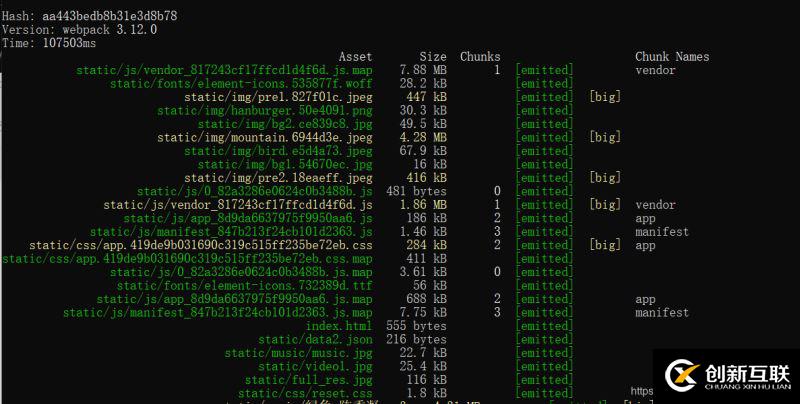Click '[big]' flag in the mountain.6944d3e.jpeg row
The height and width of the screenshot is (404, 800).
[x=605, y=137]
